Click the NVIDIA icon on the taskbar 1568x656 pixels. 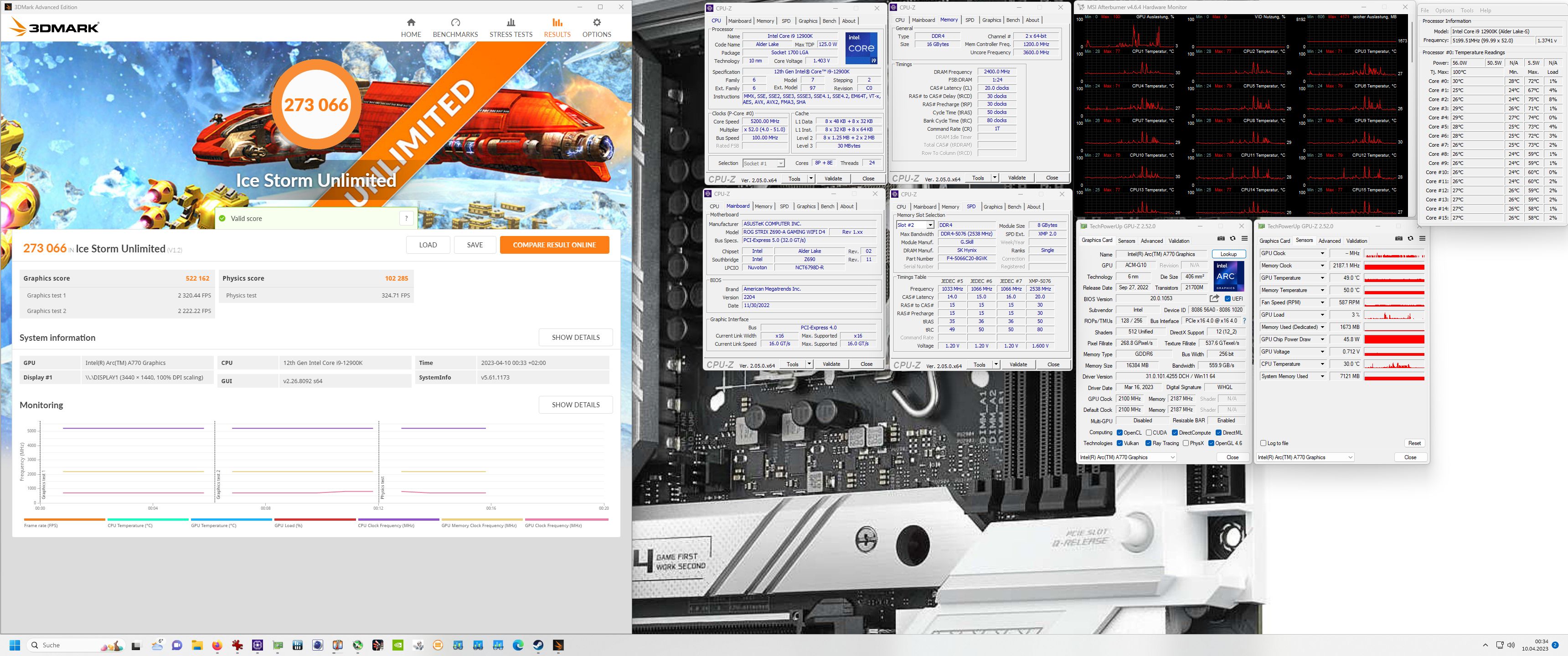tap(397, 645)
